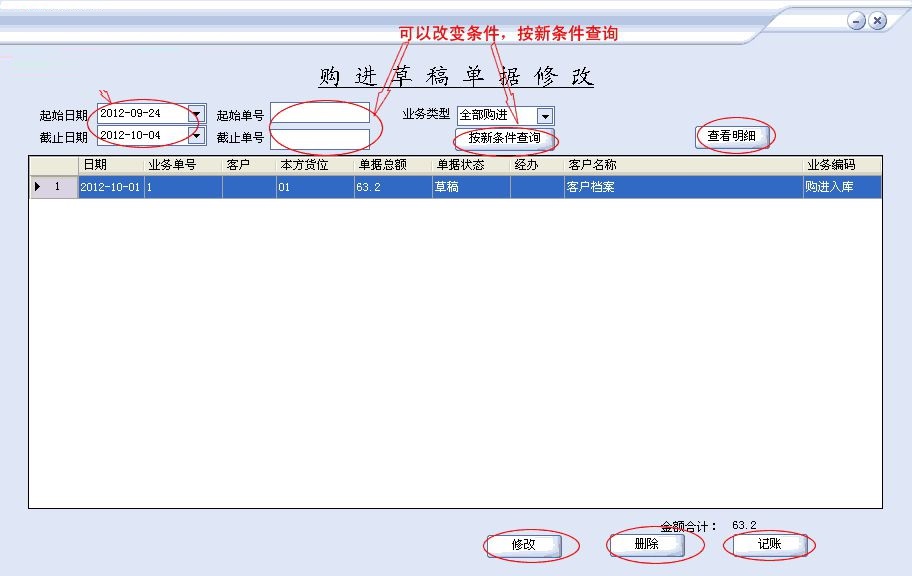Open 查看明细 to view document details
Screen dimensions: 912x576
click(x=734, y=136)
